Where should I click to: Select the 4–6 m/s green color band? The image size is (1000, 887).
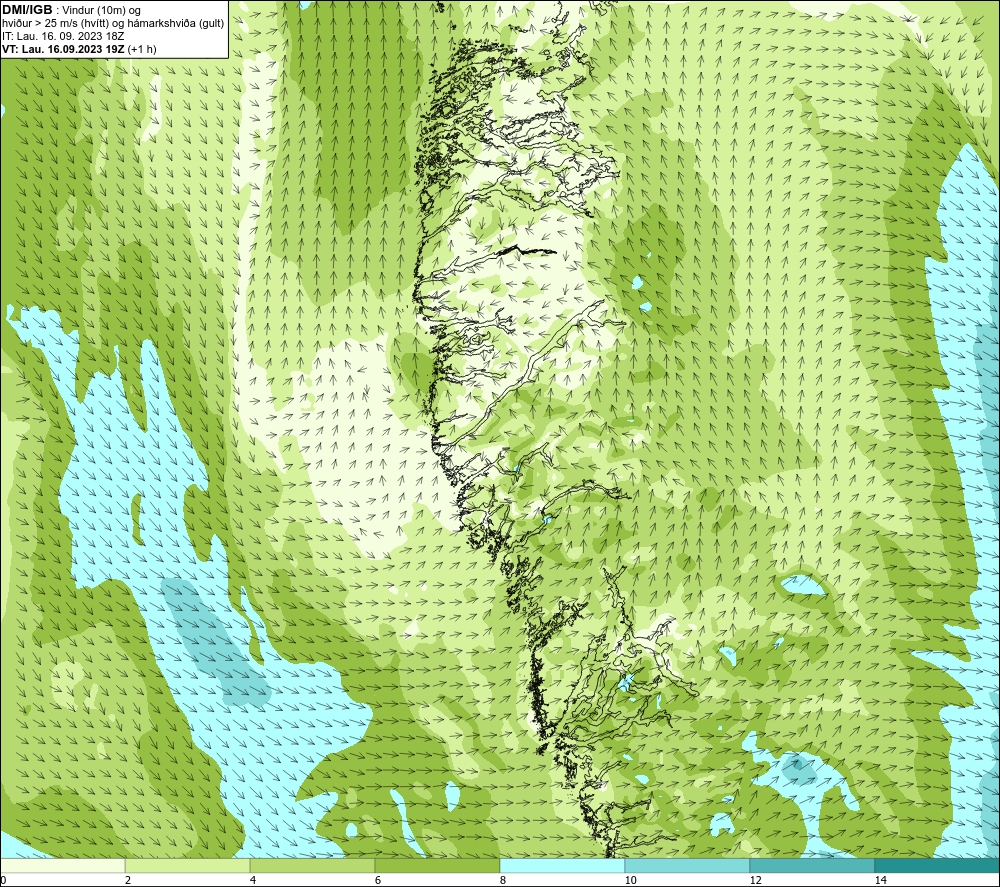312,865
